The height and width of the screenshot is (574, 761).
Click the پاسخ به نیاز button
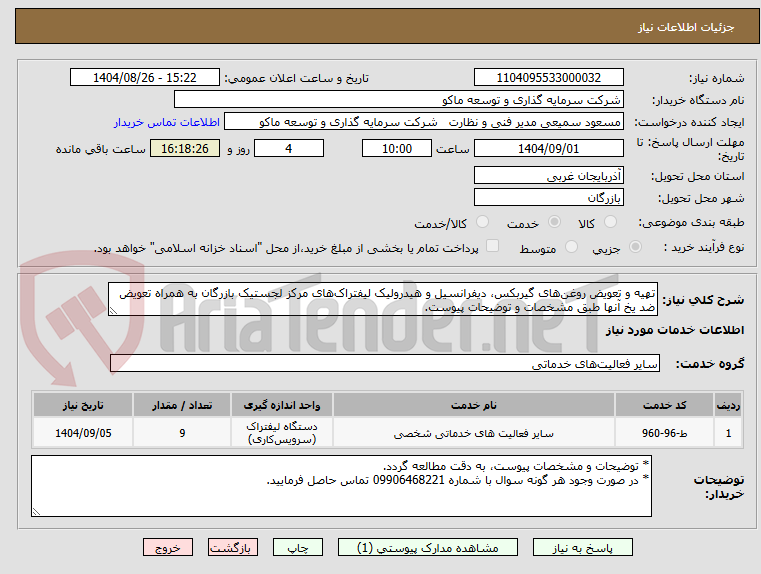tap(582, 547)
